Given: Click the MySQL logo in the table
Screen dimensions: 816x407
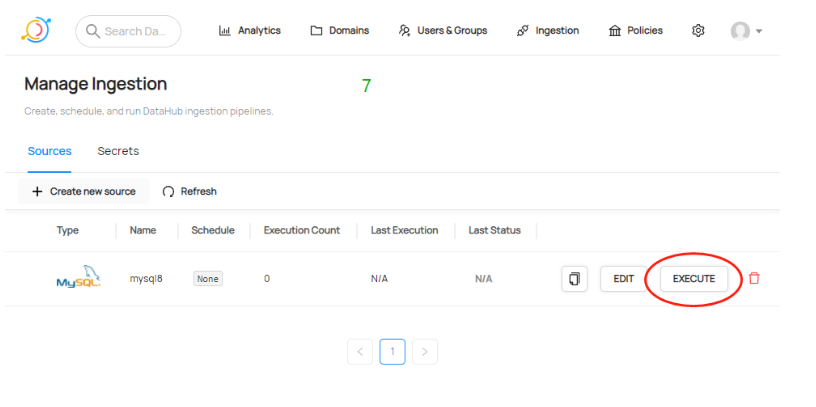Looking at the screenshot, I should pyautogui.click(x=78, y=278).
